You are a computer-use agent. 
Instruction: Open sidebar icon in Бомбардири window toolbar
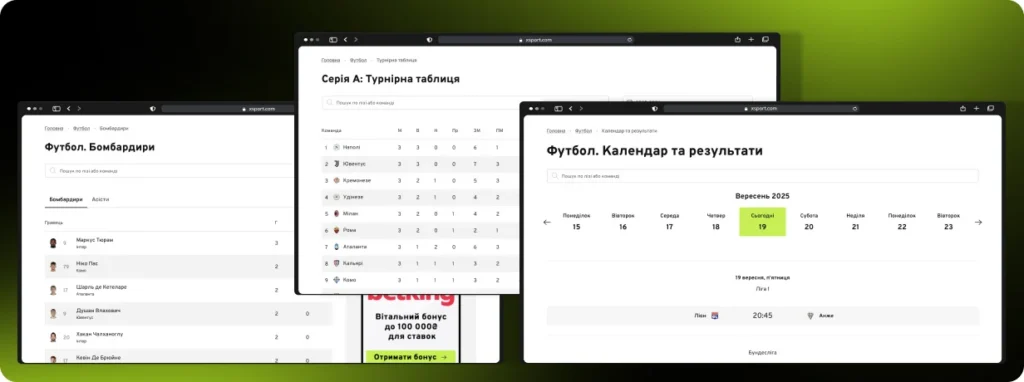[x=56, y=108]
